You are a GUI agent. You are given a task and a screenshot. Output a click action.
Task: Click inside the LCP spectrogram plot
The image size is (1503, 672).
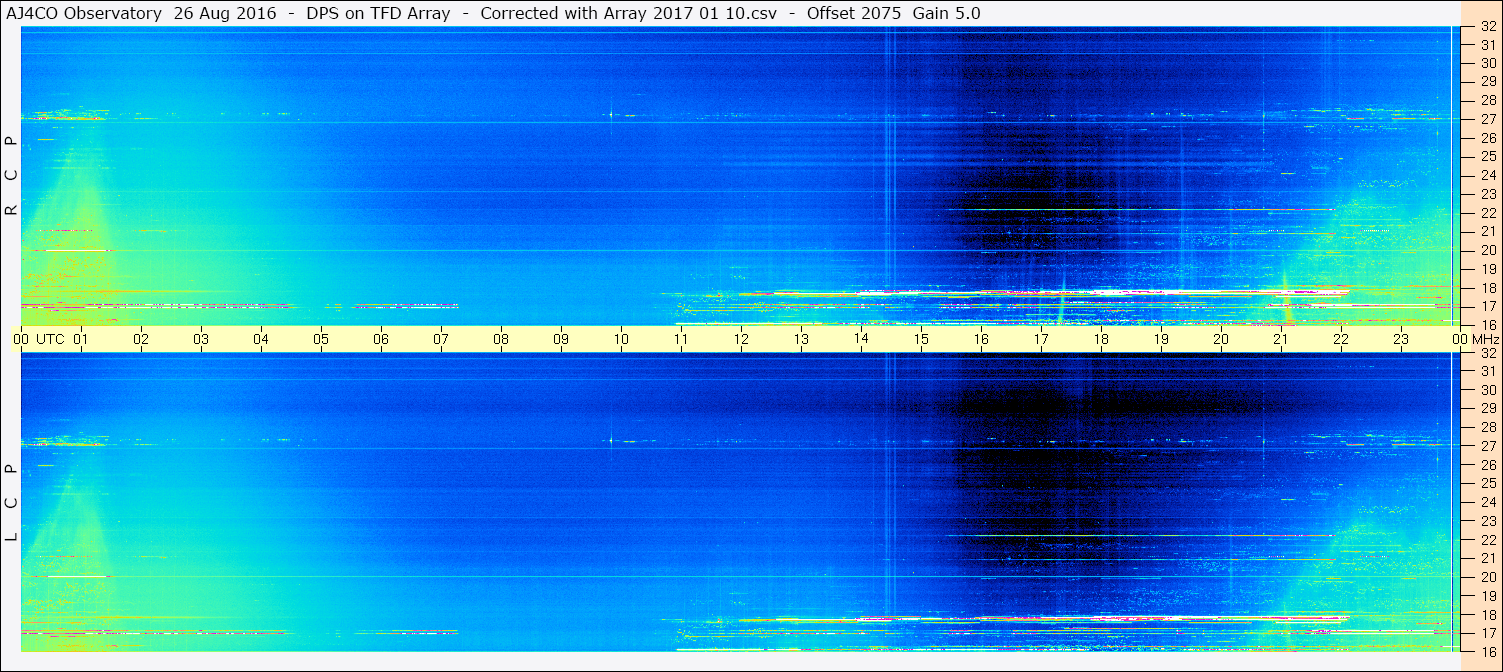tap(741, 502)
